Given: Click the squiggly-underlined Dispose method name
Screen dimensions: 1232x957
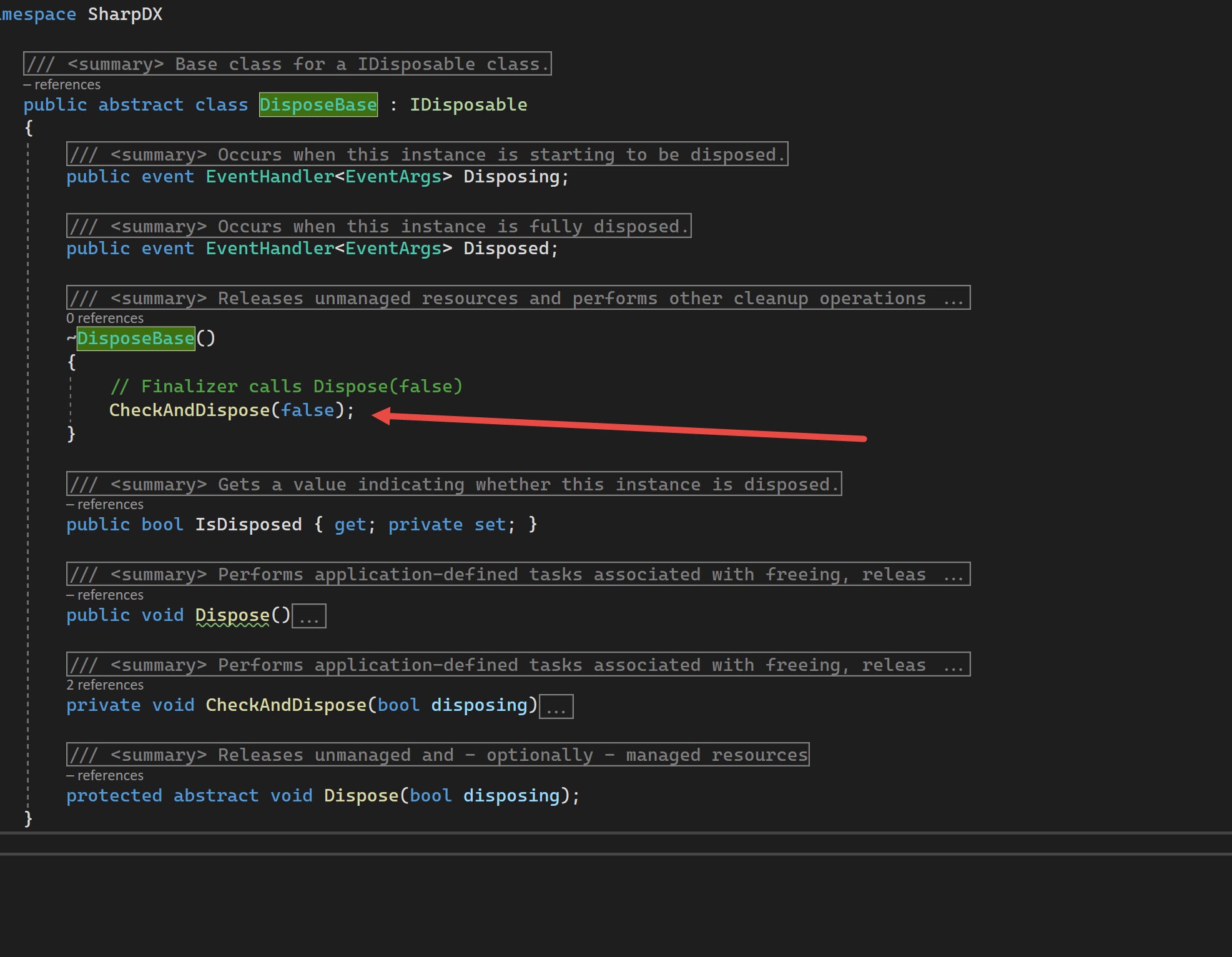Looking at the screenshot, I should click(232, 615).
